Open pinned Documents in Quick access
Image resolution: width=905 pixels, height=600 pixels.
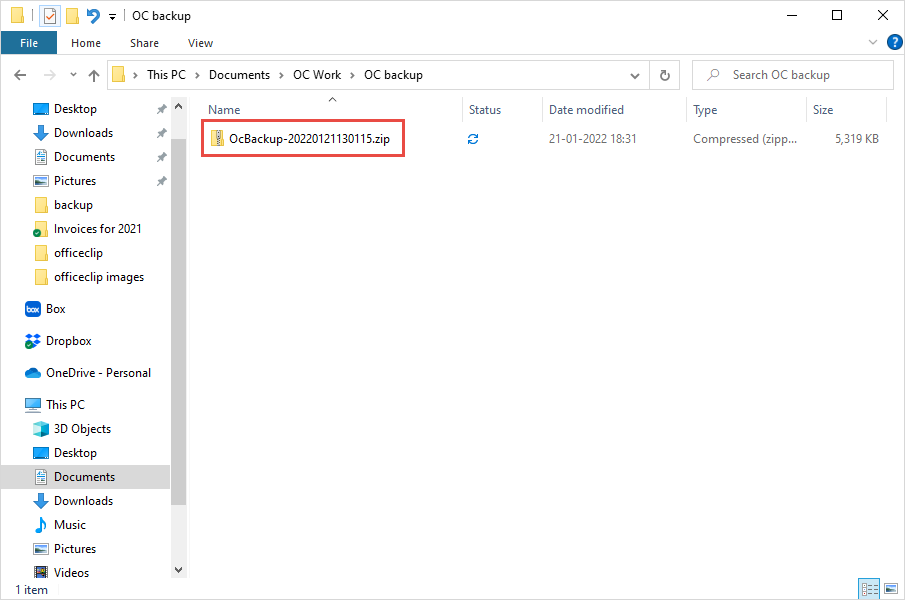click(x=84, y=157)
